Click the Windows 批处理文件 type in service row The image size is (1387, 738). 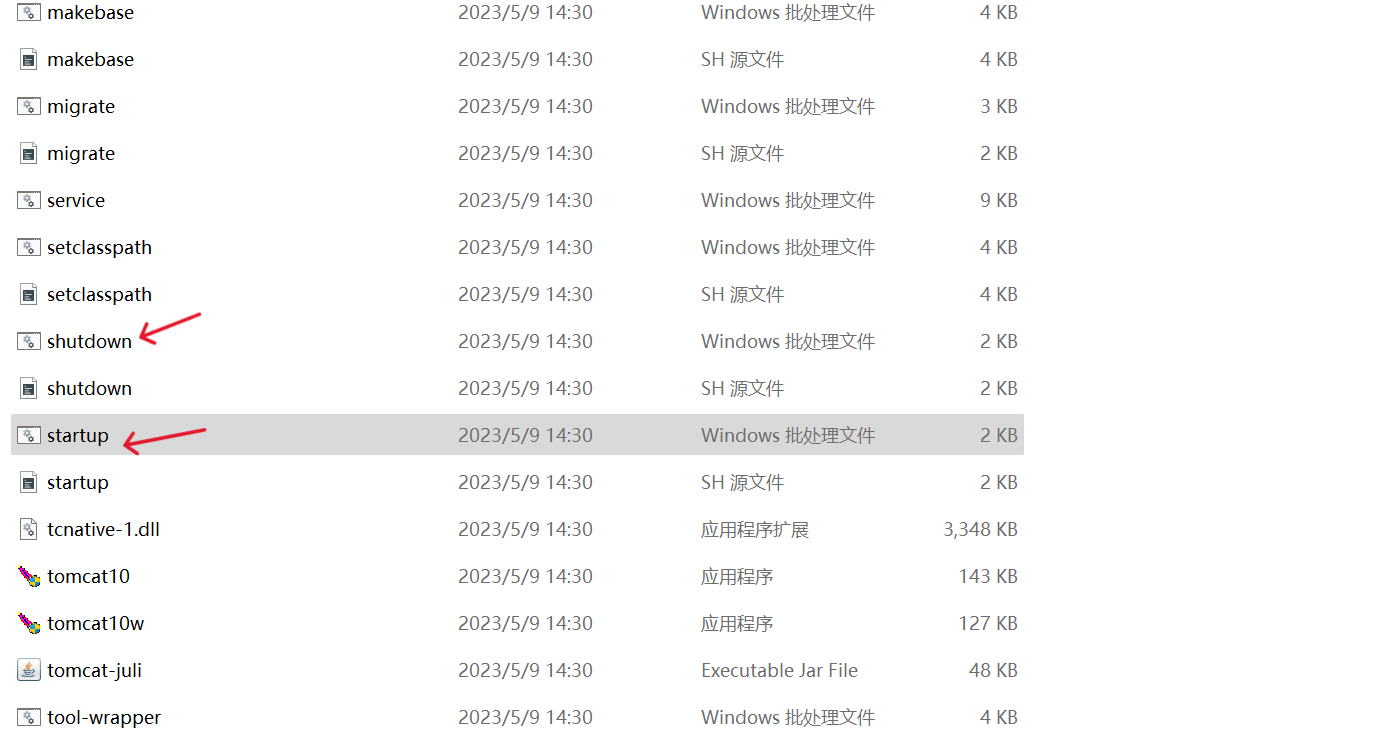[788, 201]
